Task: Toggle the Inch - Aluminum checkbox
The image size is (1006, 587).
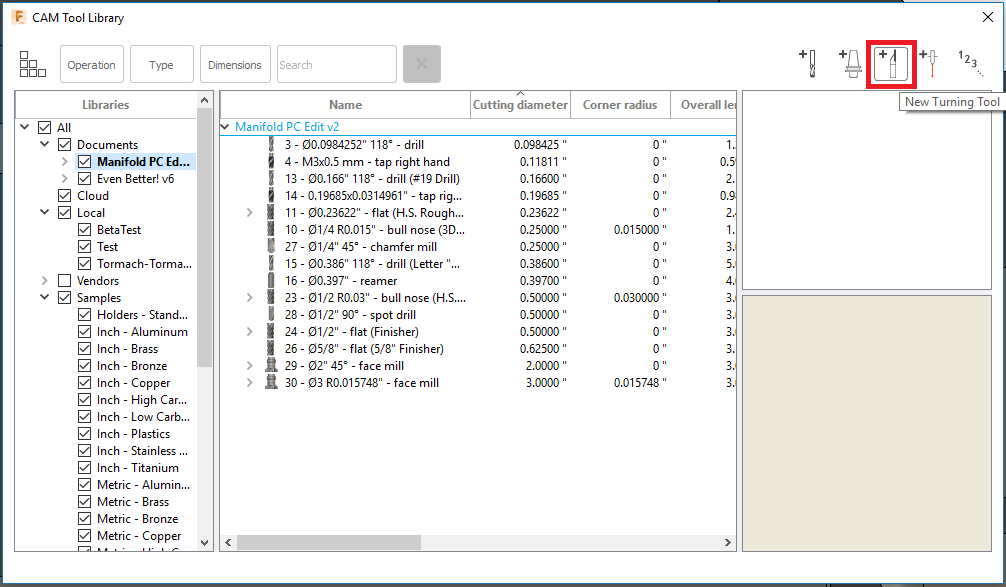Action: click(85, 332)
